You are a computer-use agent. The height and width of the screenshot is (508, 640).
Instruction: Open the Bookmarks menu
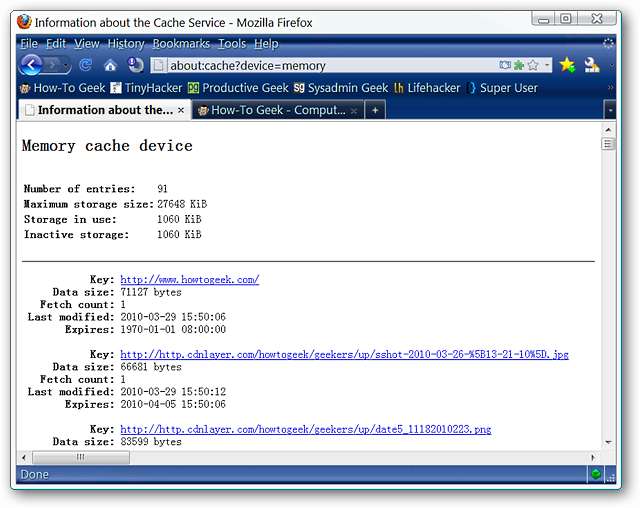click(x=181, y=43)
